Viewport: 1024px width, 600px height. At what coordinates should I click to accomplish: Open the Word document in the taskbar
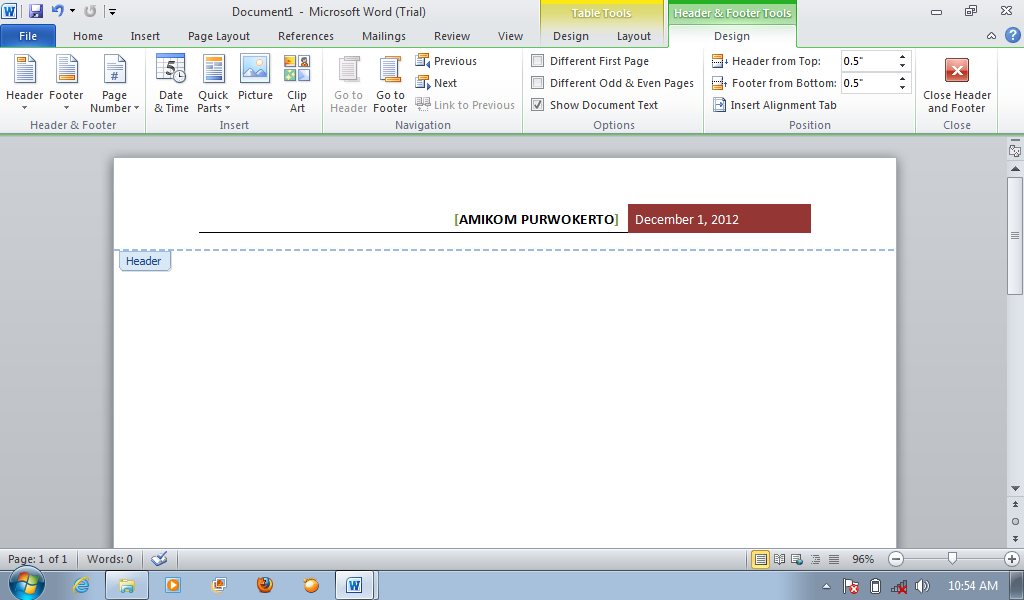coord(355,585)
